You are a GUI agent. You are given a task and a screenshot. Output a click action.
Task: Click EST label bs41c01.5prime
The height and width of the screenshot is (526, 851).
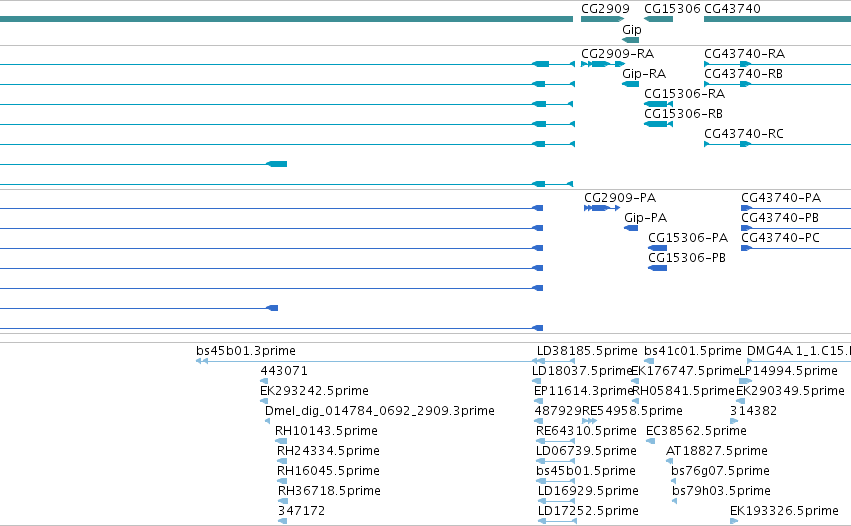tap(693, 351)
